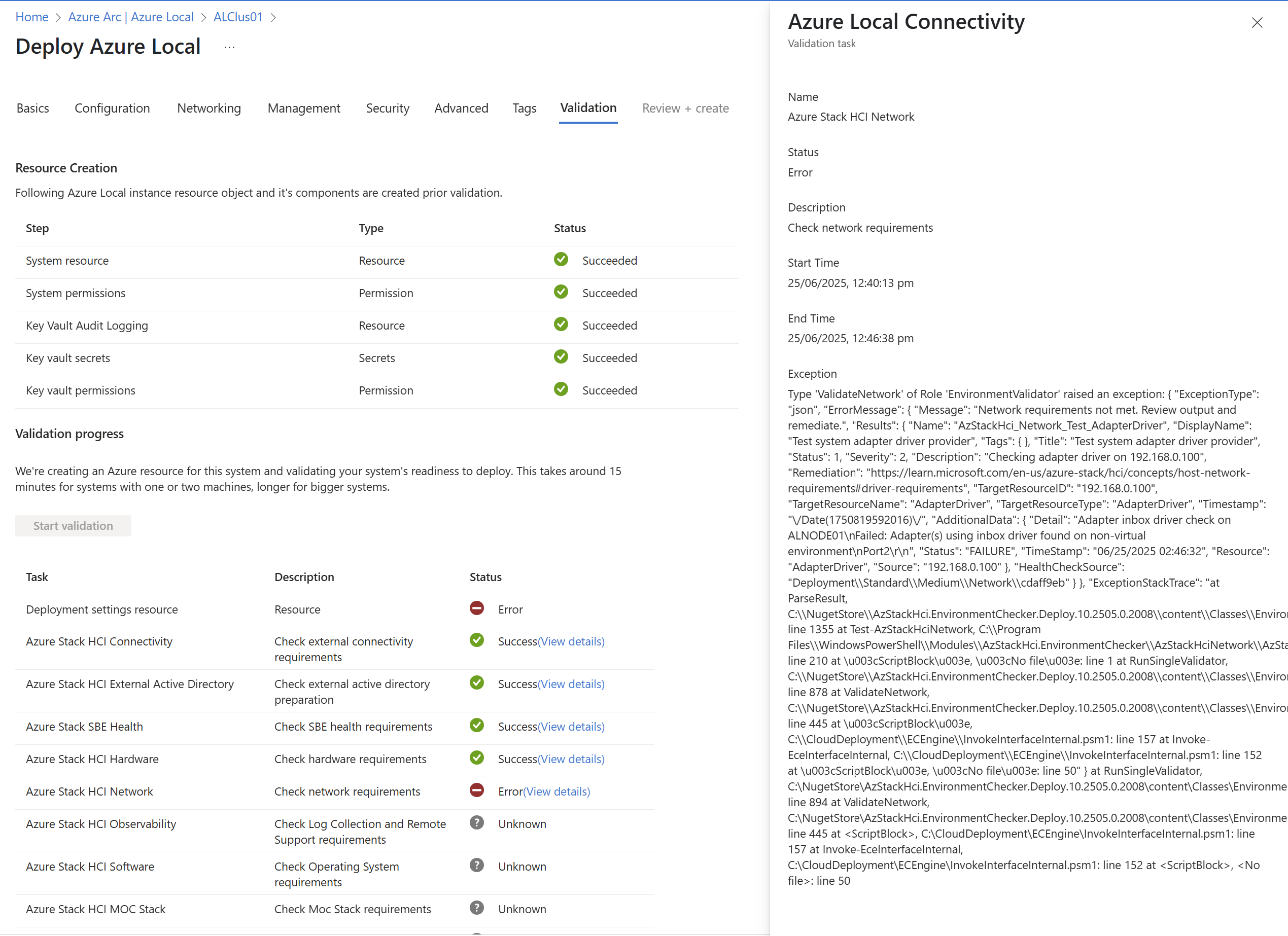This screenshot has width=1288, height=936.
Task: Click the unknown status icon for HCI Observability
Action: point(477,822)
